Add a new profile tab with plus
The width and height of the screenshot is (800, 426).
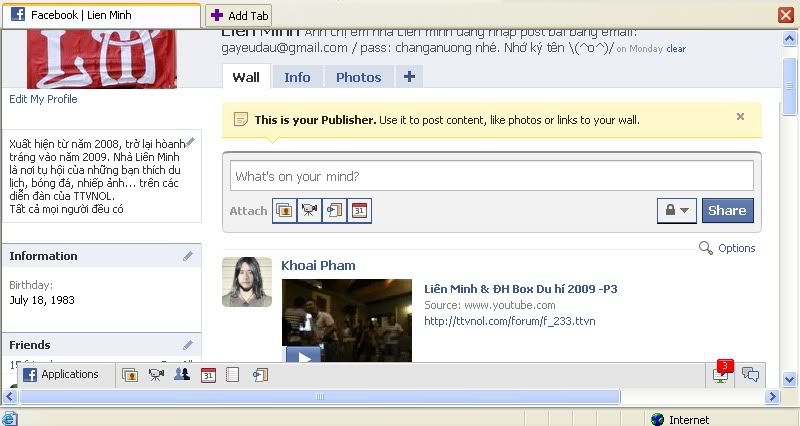click(x=409, y=77)
